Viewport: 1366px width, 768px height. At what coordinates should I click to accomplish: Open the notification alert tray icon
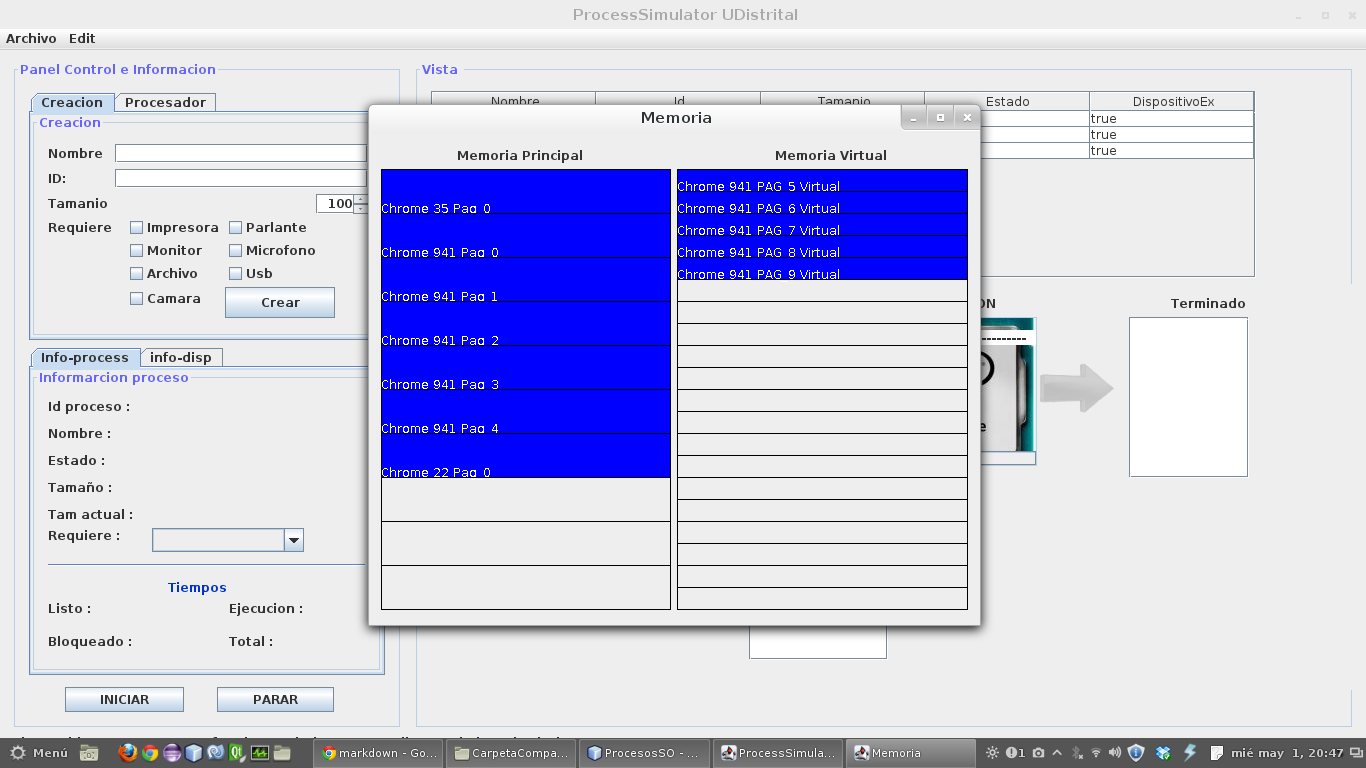coord(1015,753)
